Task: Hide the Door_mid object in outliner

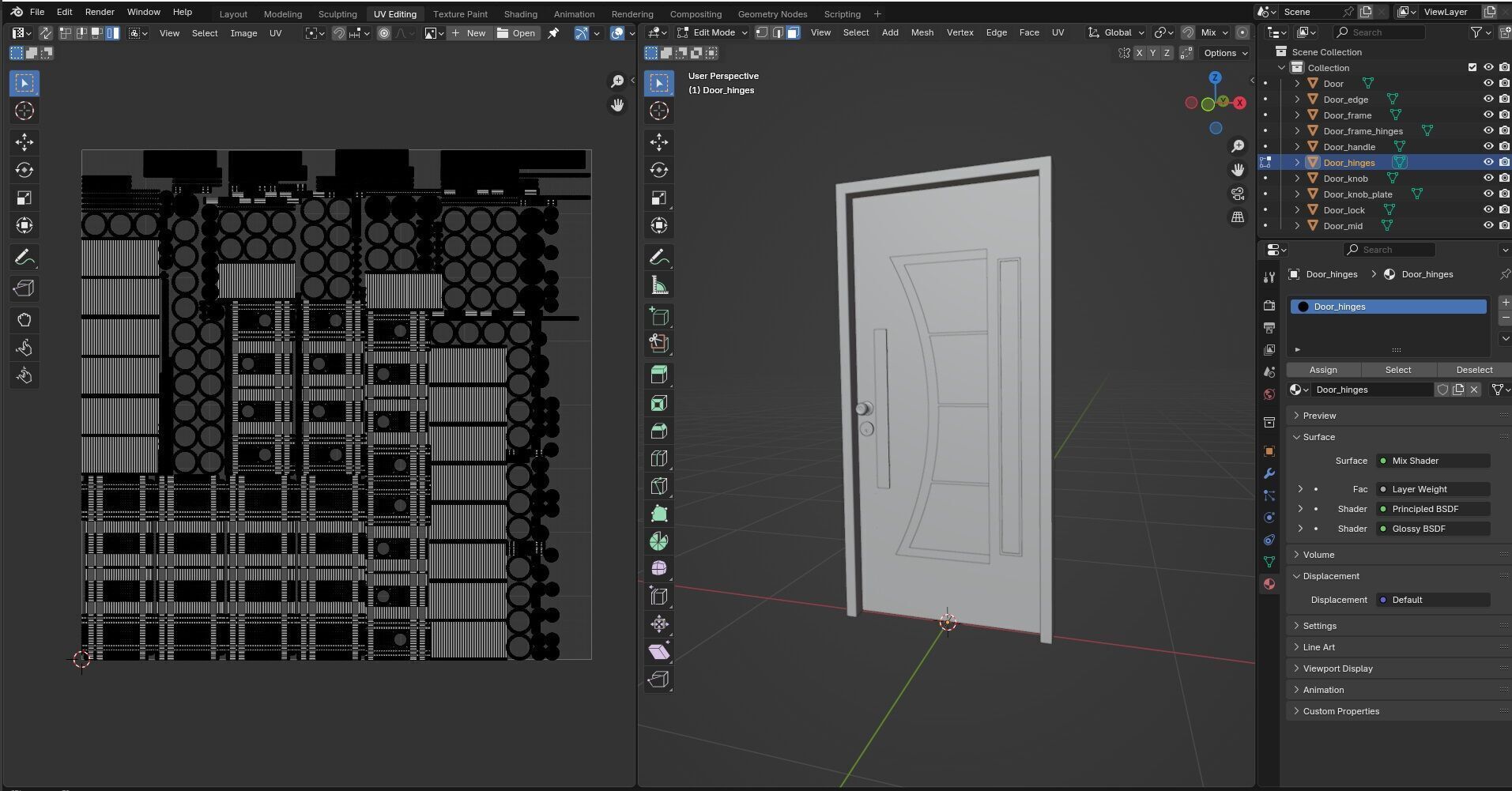Action: (x=1488, y=226)
